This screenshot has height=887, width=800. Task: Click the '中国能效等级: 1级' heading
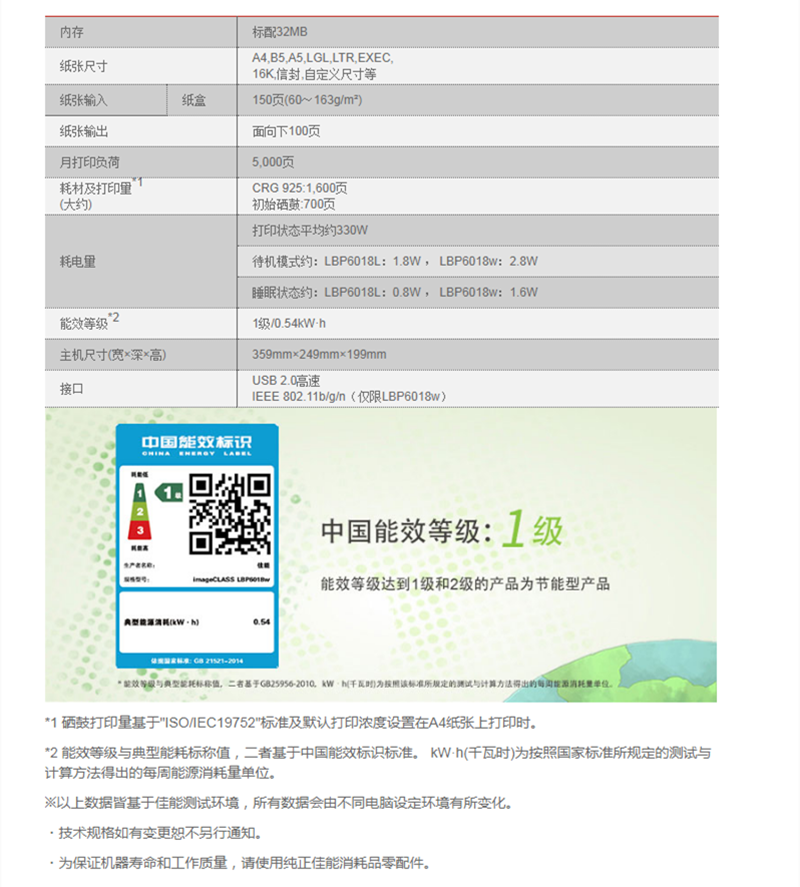pyautogui.click(x=442, y=530)
